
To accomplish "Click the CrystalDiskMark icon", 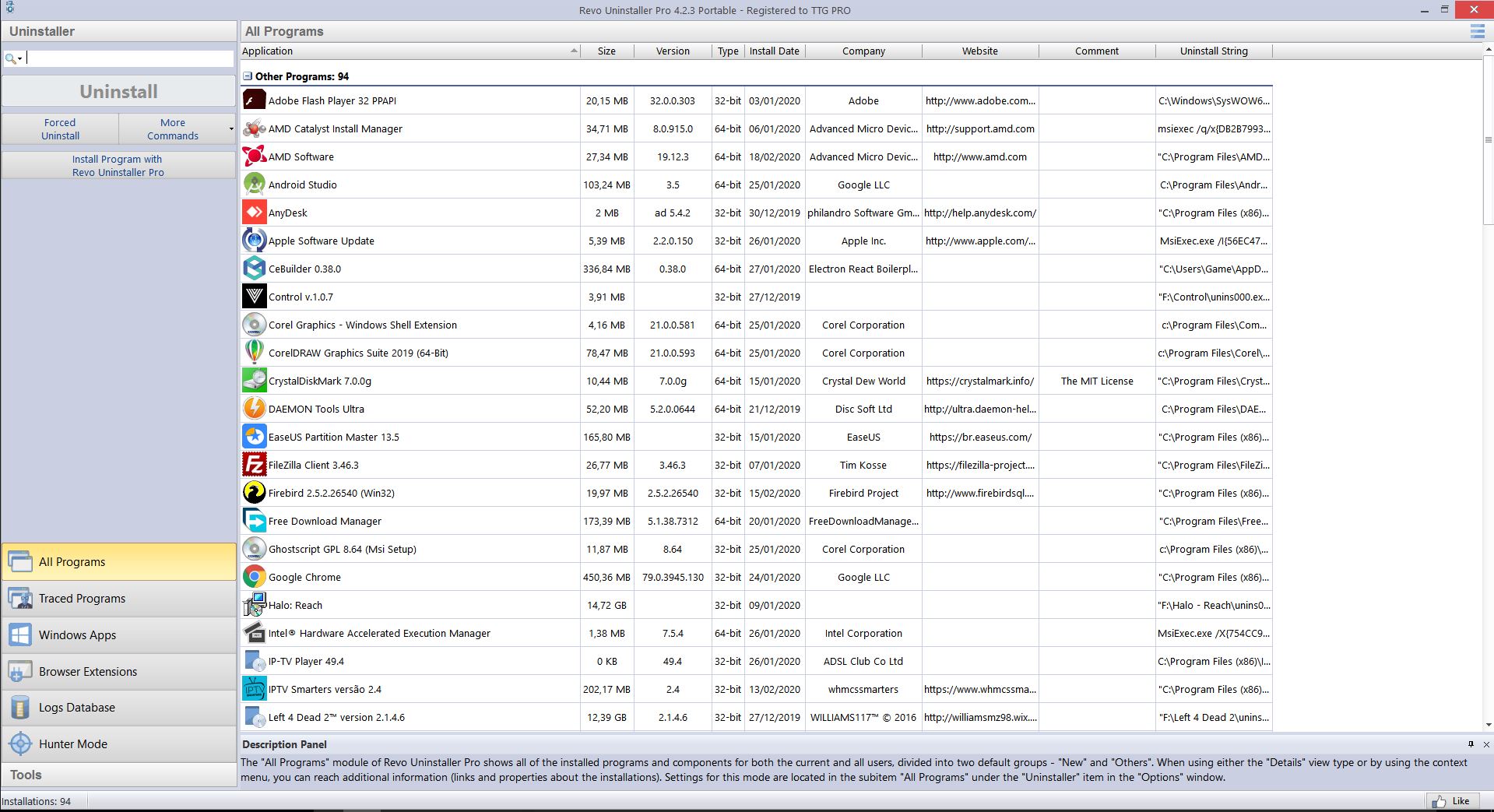I will pyautogui.click(x=254, y=381).
